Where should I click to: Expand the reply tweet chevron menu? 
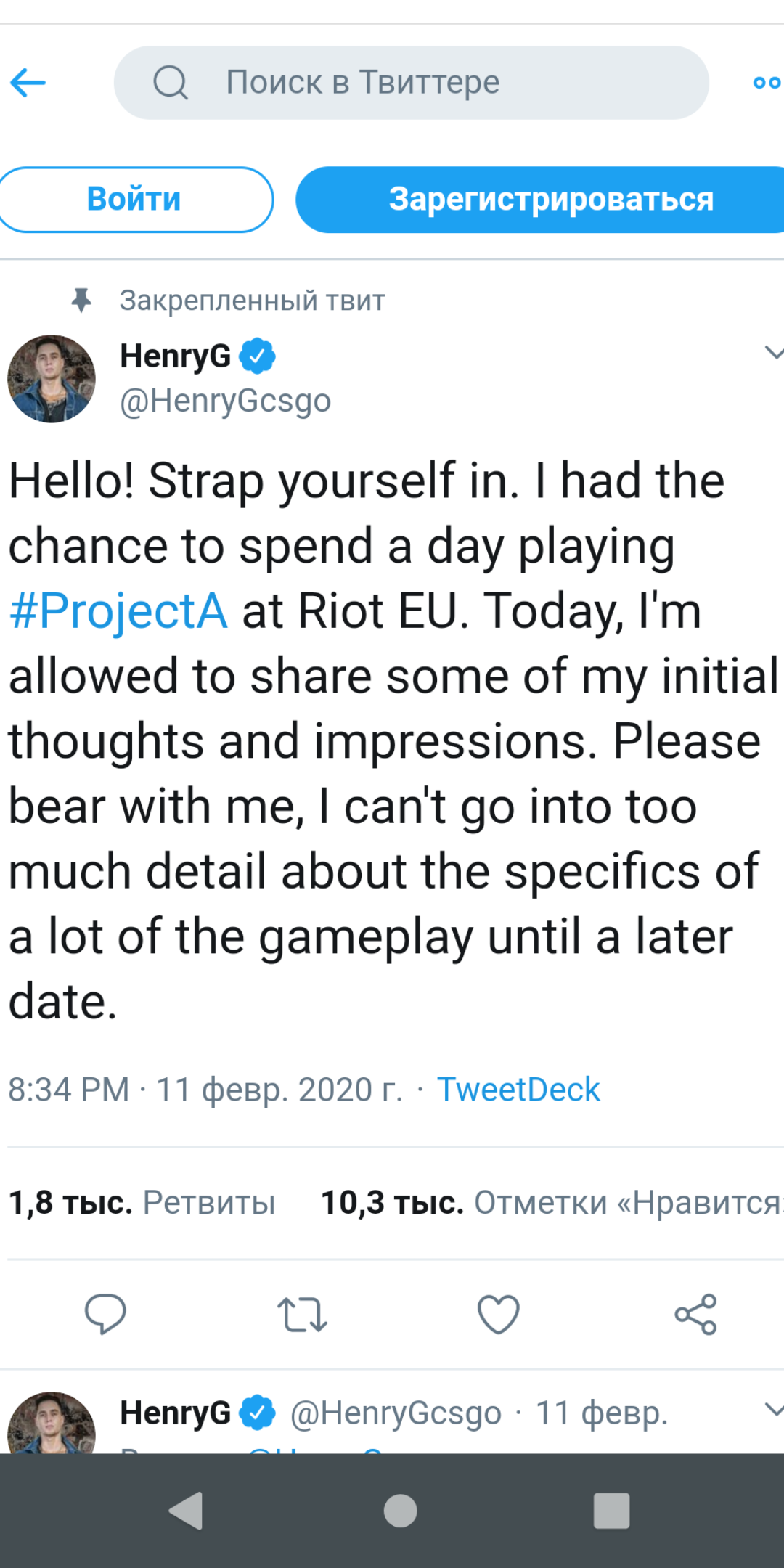[x=773, y=1410]
